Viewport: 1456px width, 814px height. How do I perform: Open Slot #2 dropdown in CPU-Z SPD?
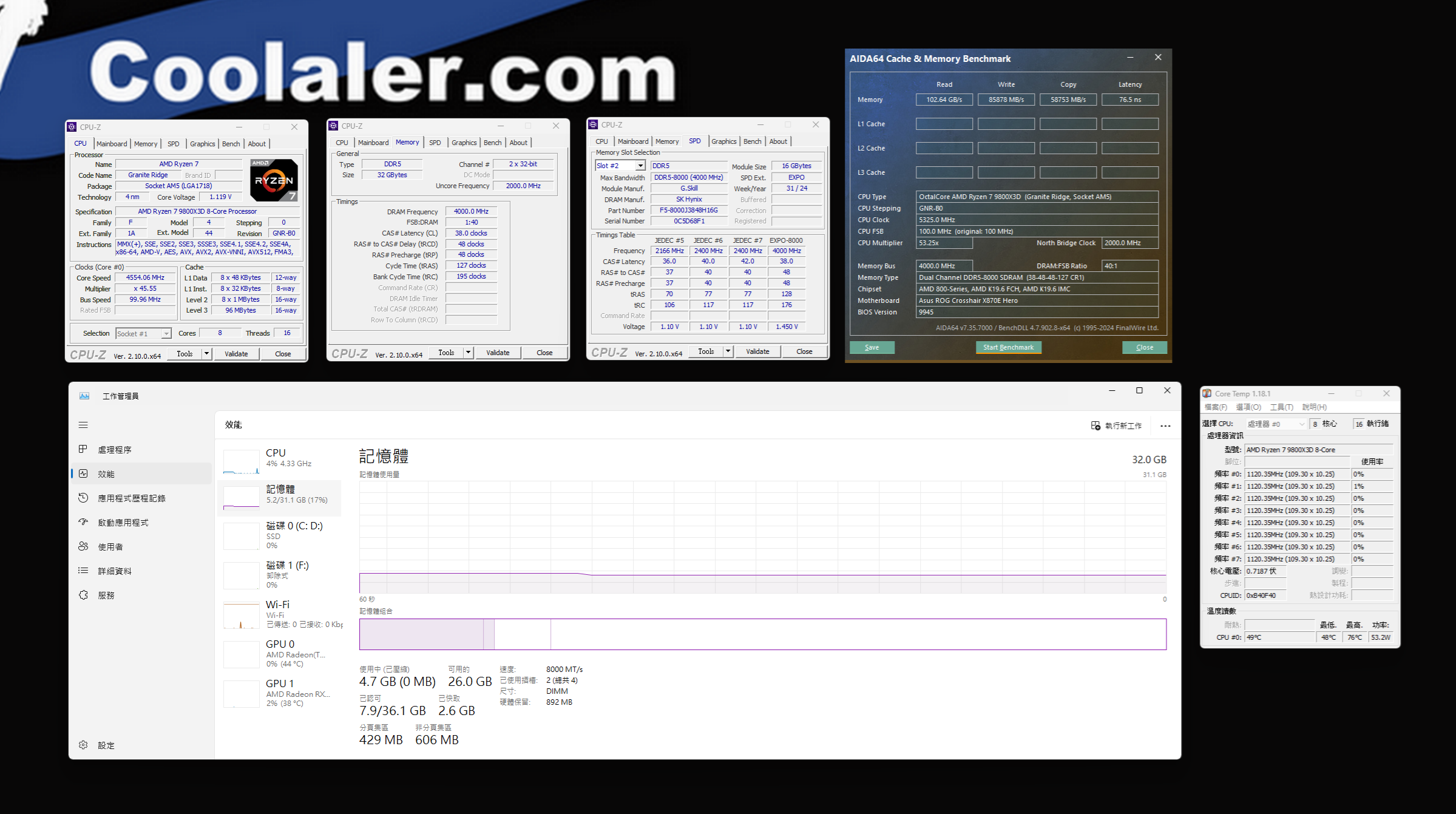tap(640, 166)
